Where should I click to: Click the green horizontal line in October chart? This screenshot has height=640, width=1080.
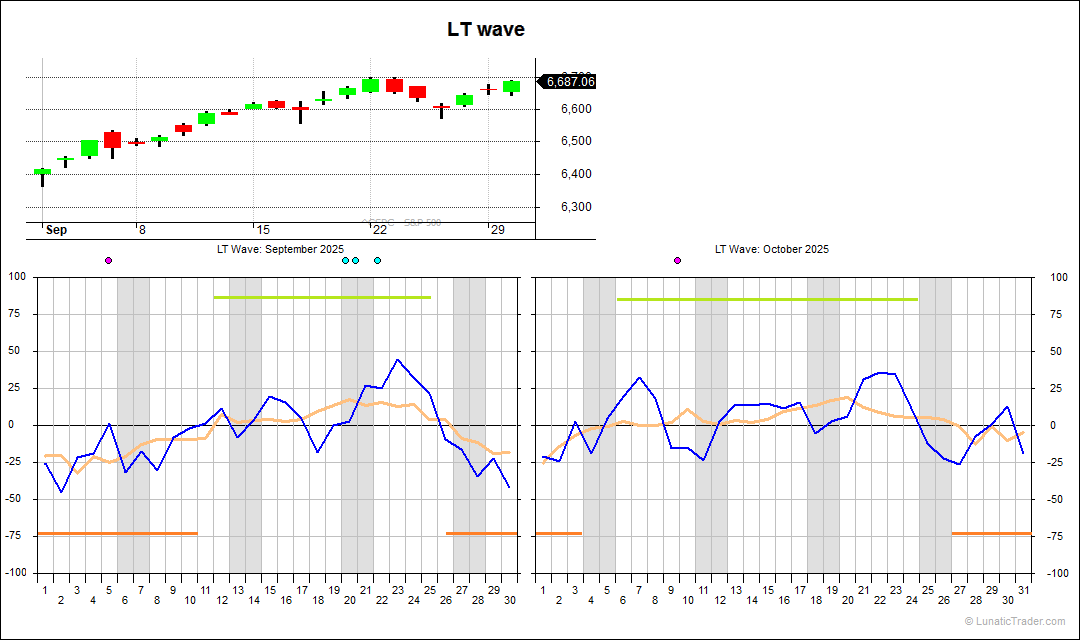click(767, 299)
